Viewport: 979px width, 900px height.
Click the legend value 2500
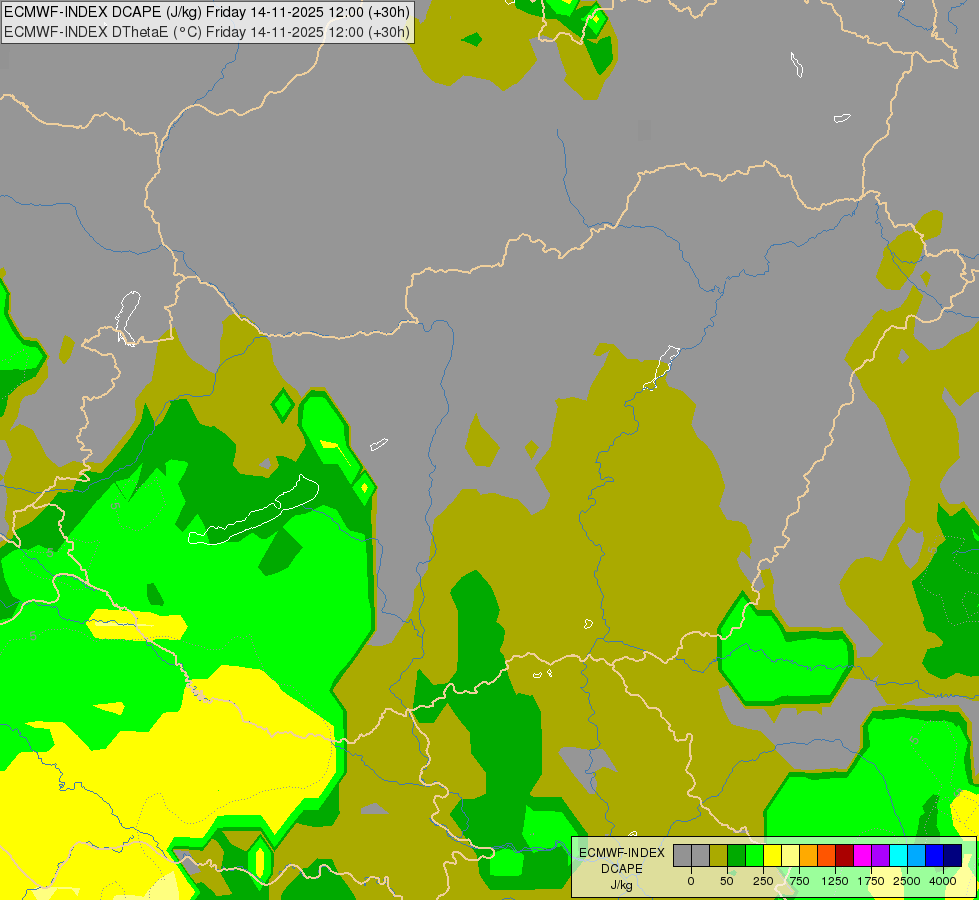[x=907, y=881]
